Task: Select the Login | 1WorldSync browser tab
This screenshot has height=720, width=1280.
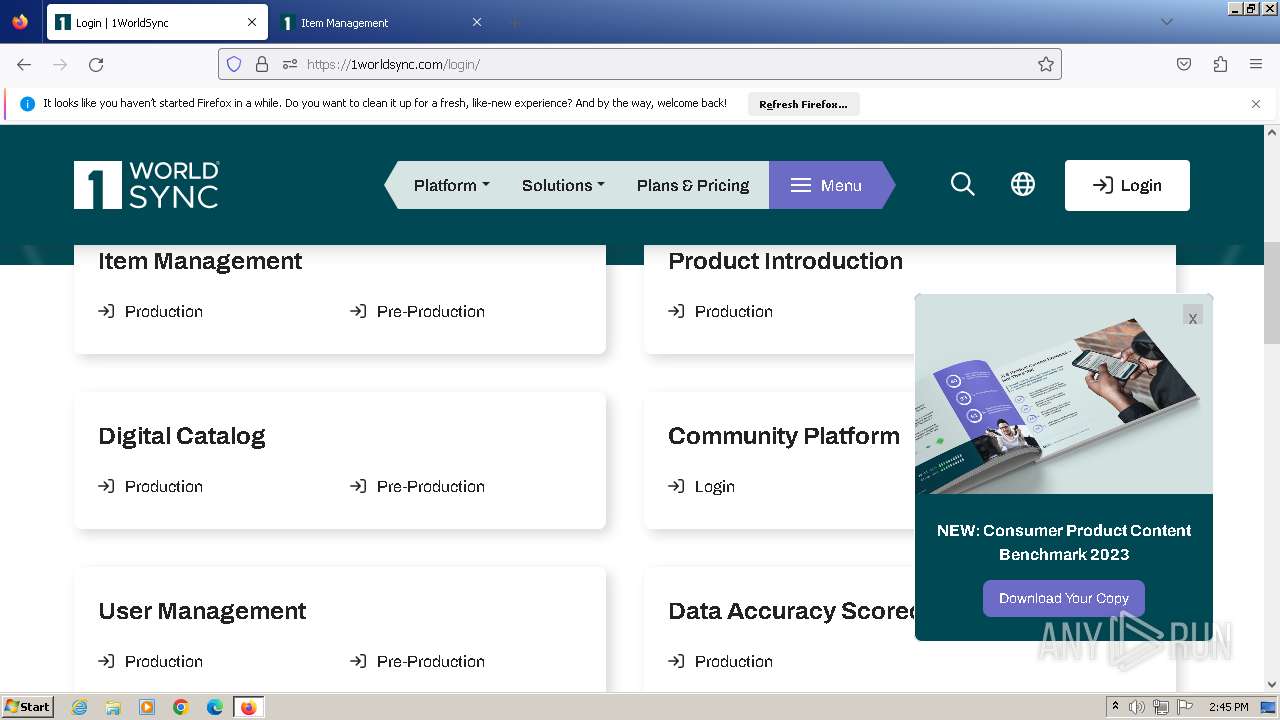Action: tap(157, 22)
